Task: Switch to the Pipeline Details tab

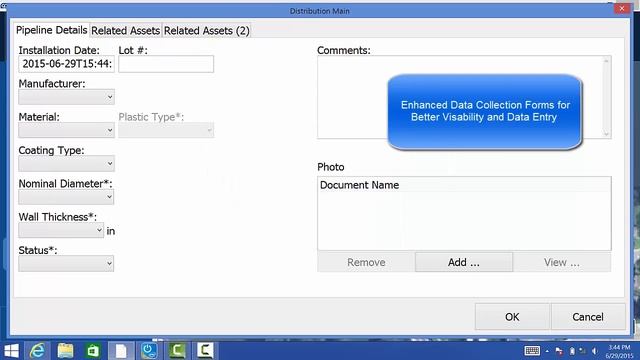Action: [51, 30]
